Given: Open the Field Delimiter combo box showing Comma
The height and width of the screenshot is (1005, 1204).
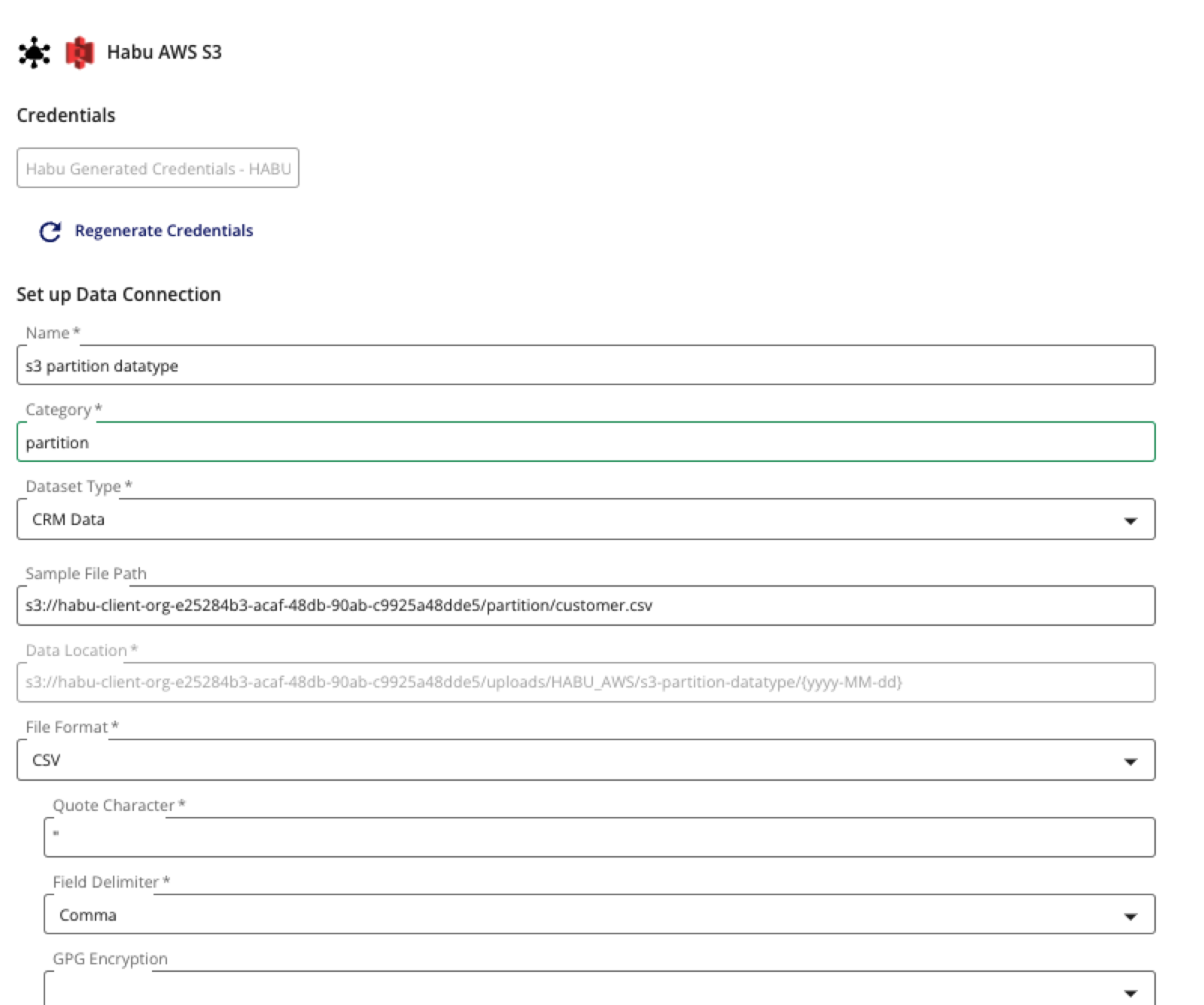Looking at the screenshot, I should 587,915.
